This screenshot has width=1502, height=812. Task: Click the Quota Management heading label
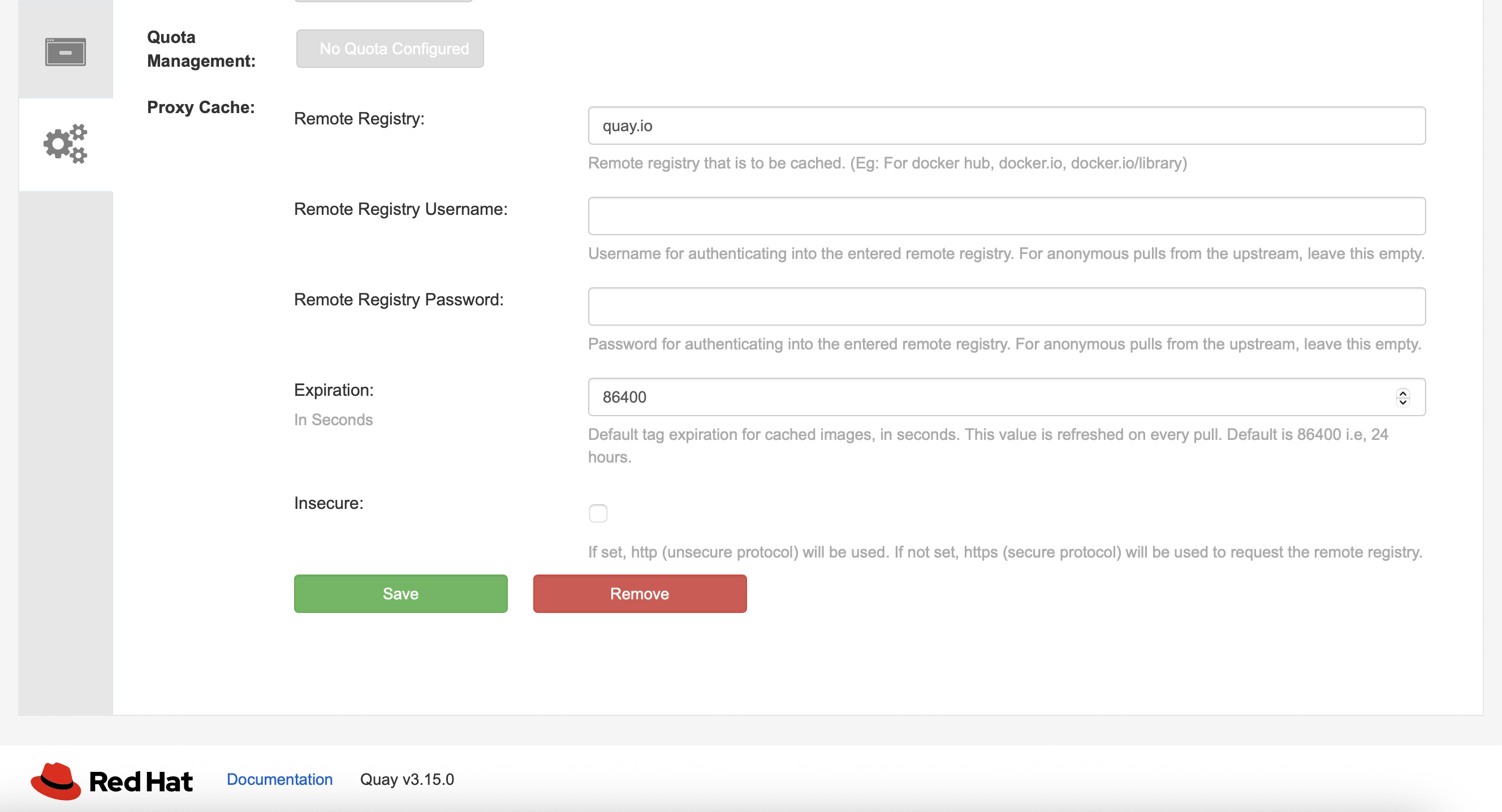point(201,49)
